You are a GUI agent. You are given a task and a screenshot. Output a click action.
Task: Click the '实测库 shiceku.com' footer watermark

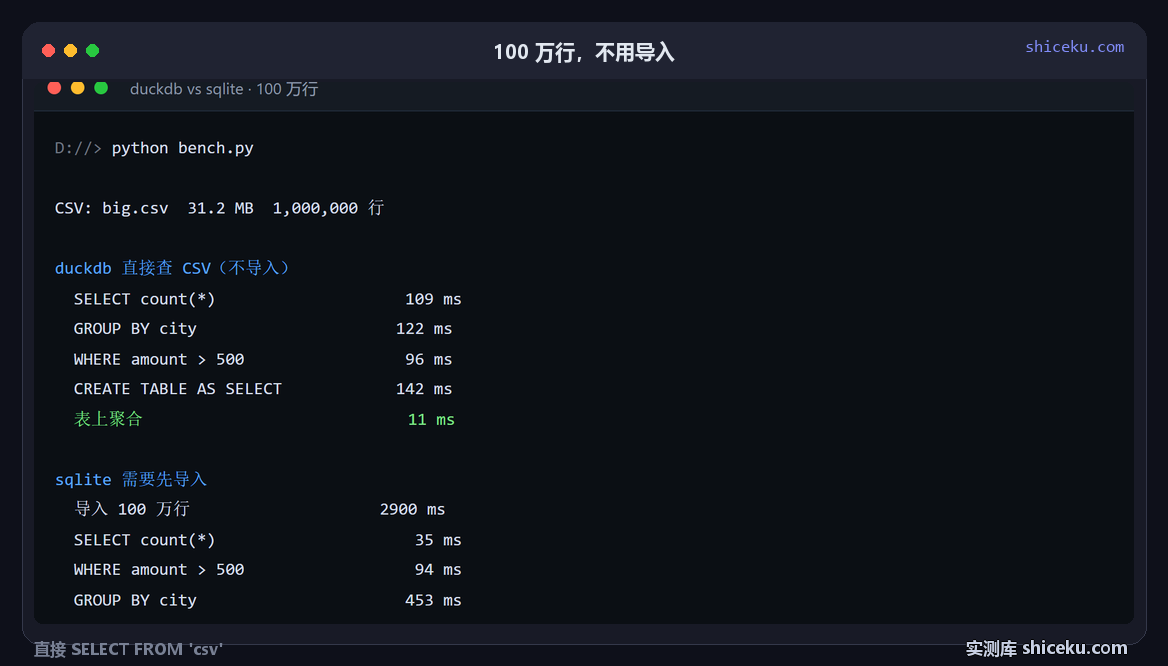[x=1047, y=649]
